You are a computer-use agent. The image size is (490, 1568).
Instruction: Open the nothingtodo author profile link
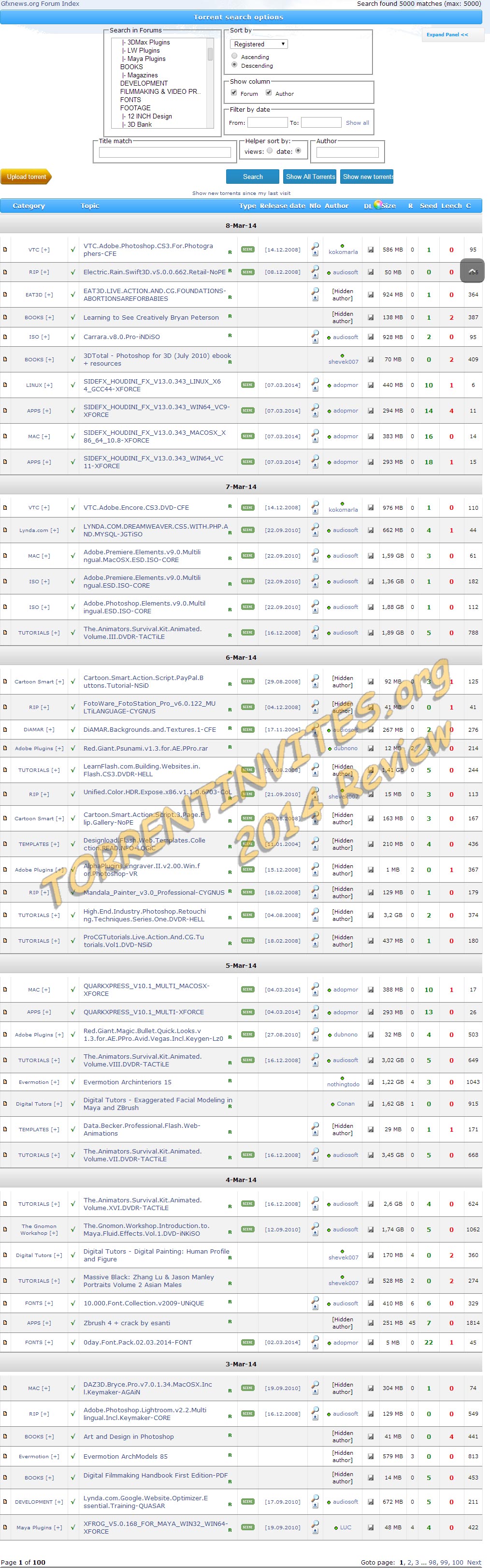point(344,1084)
